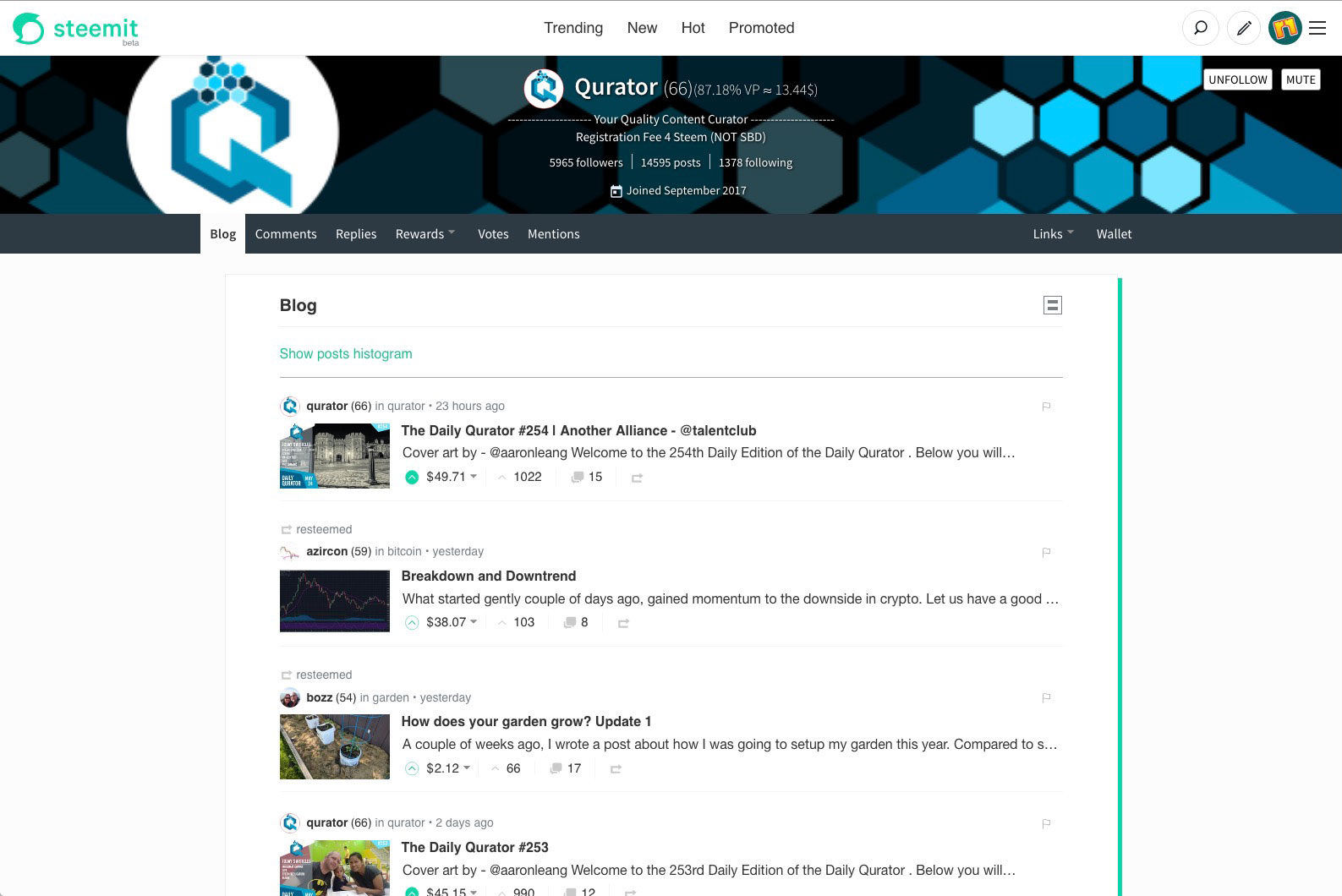Unfollow the Qurator account
Viewport: 1342px width, 896px height.
pyautogui.click(x=1238, y=79)
